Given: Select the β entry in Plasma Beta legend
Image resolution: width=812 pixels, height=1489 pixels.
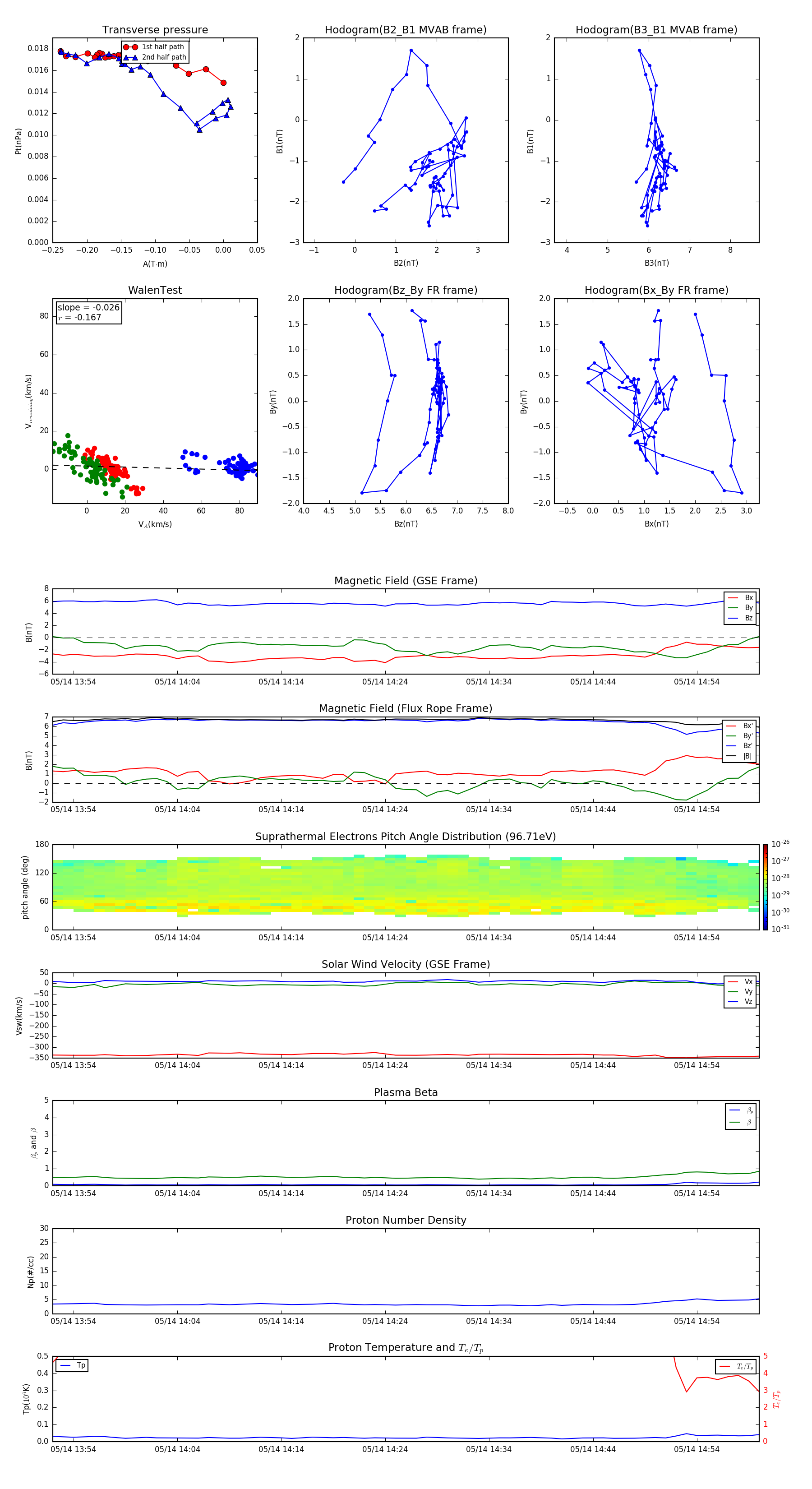Looking at the screenshot, I should click(741, 1122).
